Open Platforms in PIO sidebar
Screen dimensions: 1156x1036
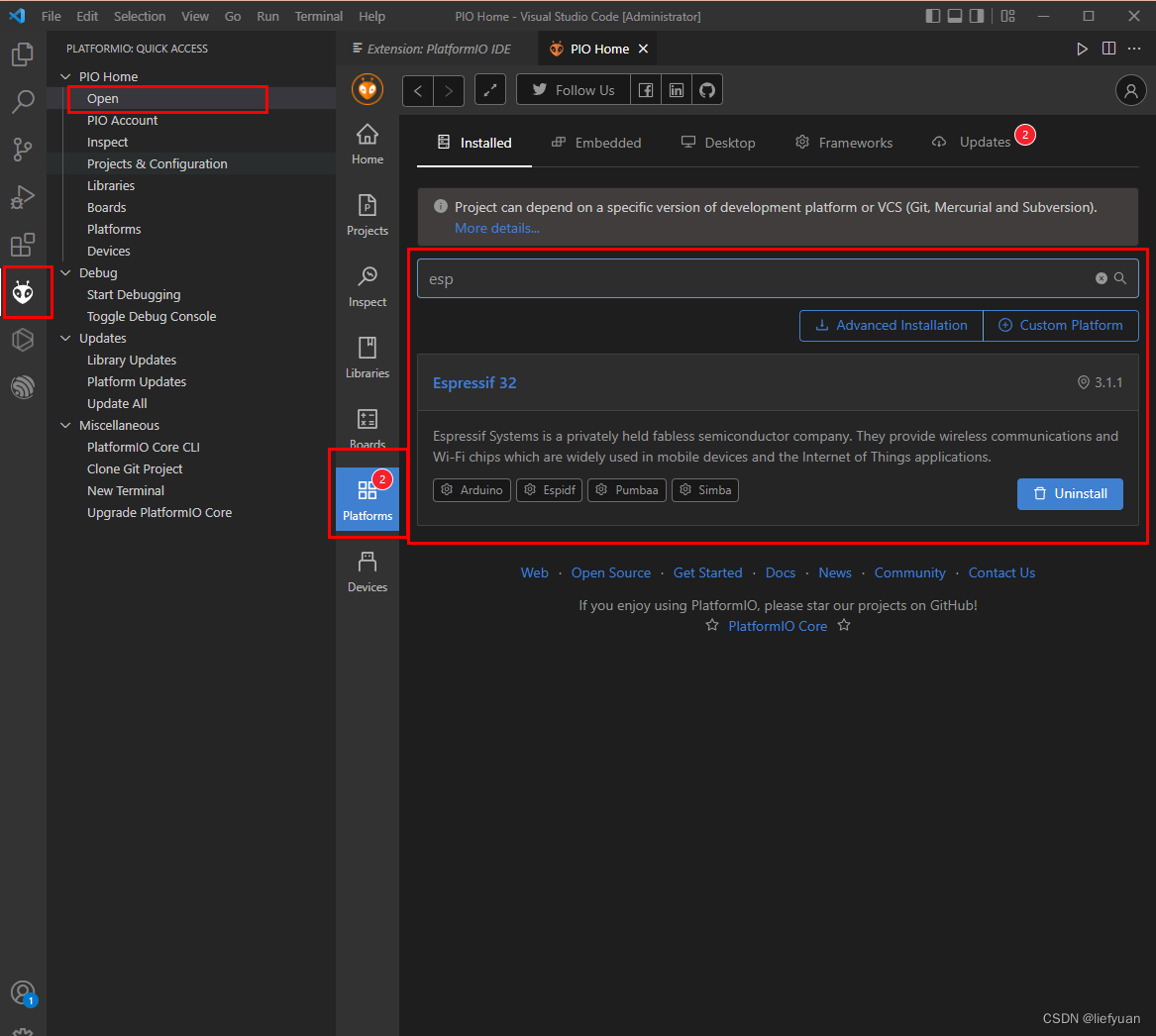368,499
